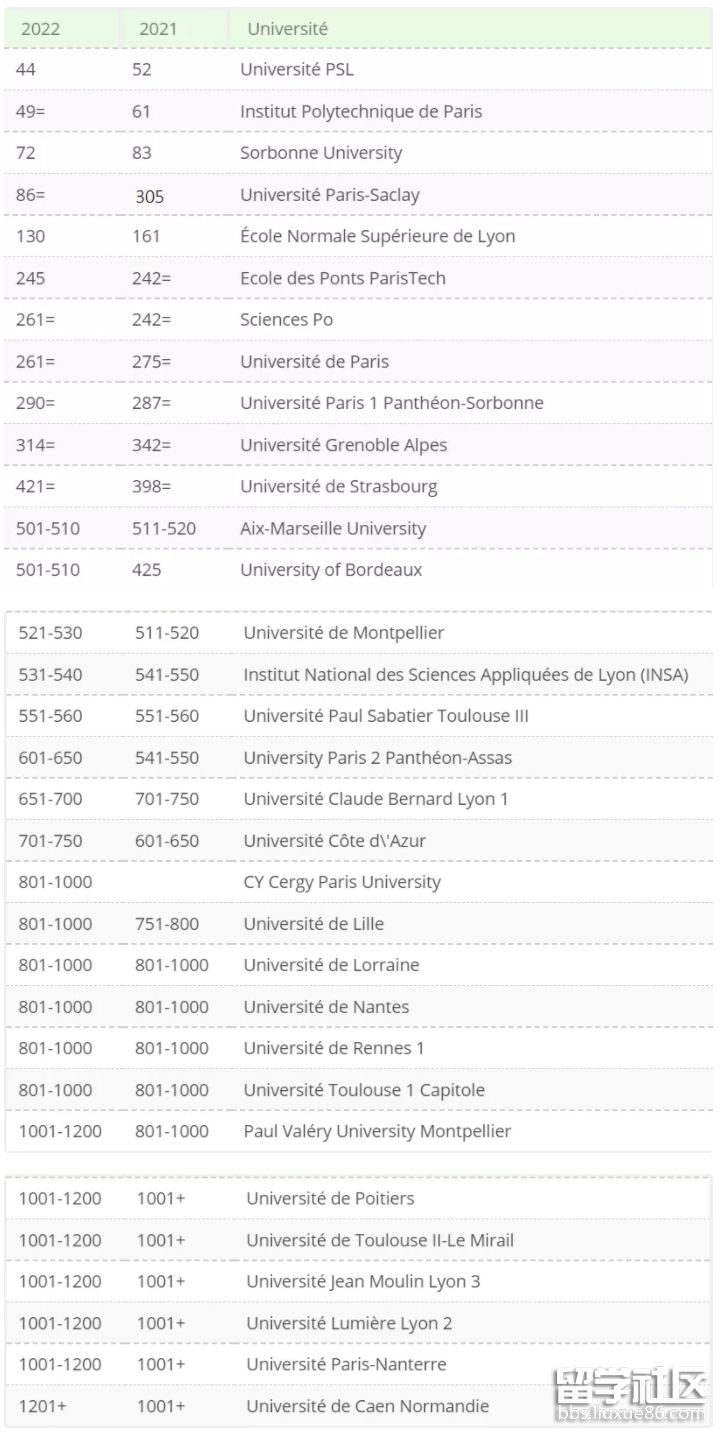Open Université de Montpellier entry
Viewport: 721px width, 1435px height.
coord(344,633)
